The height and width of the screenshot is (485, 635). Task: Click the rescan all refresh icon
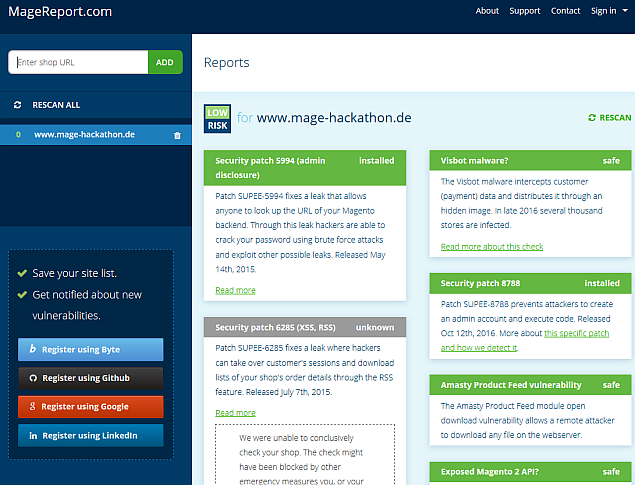[x=17, y=105]
